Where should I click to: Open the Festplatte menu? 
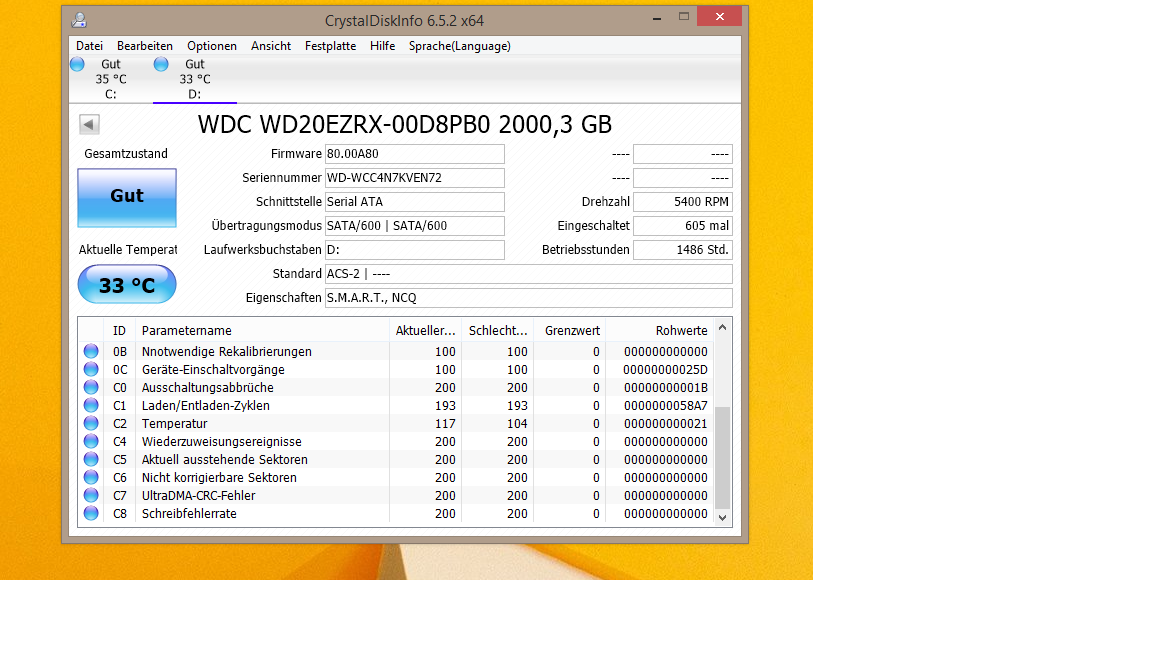[x=331, y=46]
